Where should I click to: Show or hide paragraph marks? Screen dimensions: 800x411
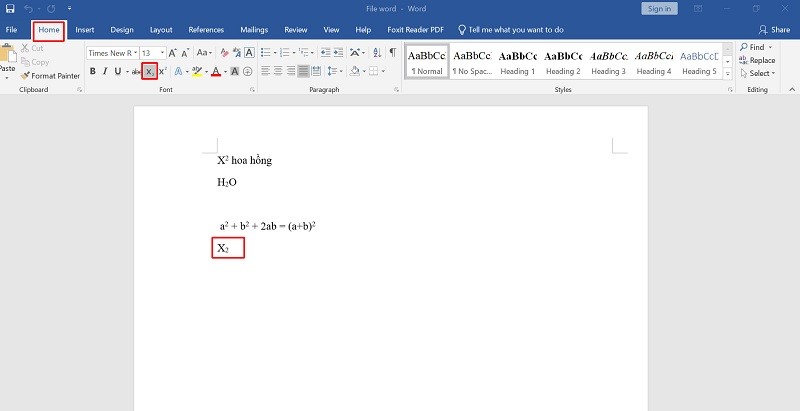(x=392, y=53)
